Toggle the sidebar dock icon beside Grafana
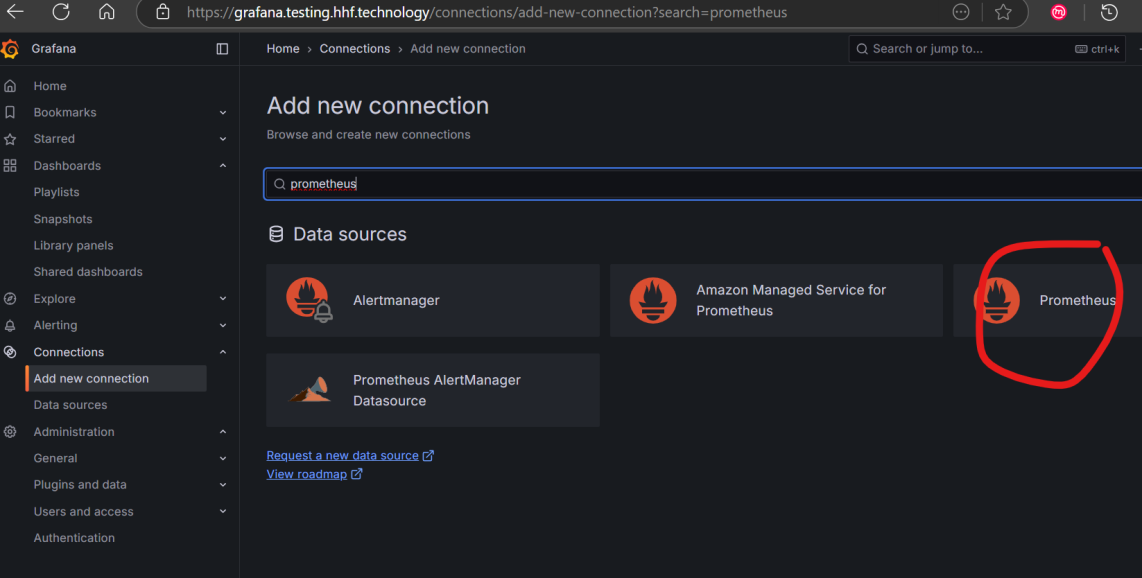Image resolution: width=1142 pixels, height=578 pixels. tap(222, 49)
